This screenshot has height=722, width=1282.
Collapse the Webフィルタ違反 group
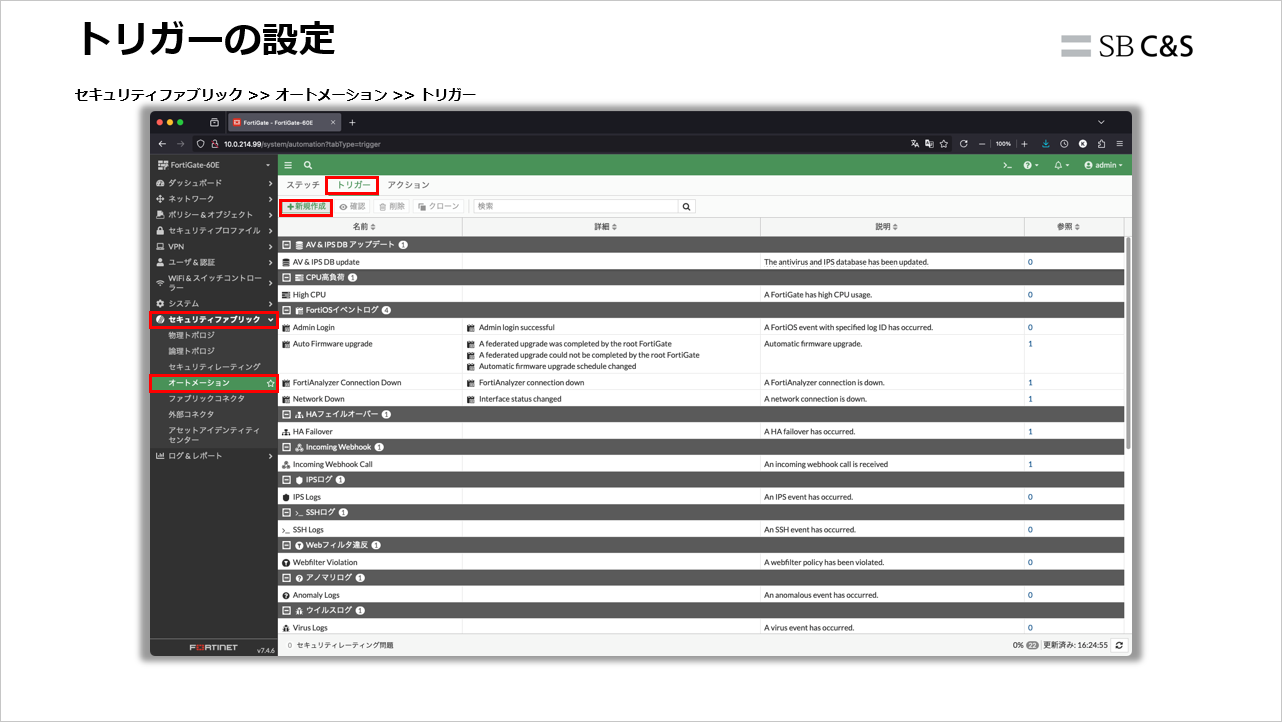[x=286, y=545]
